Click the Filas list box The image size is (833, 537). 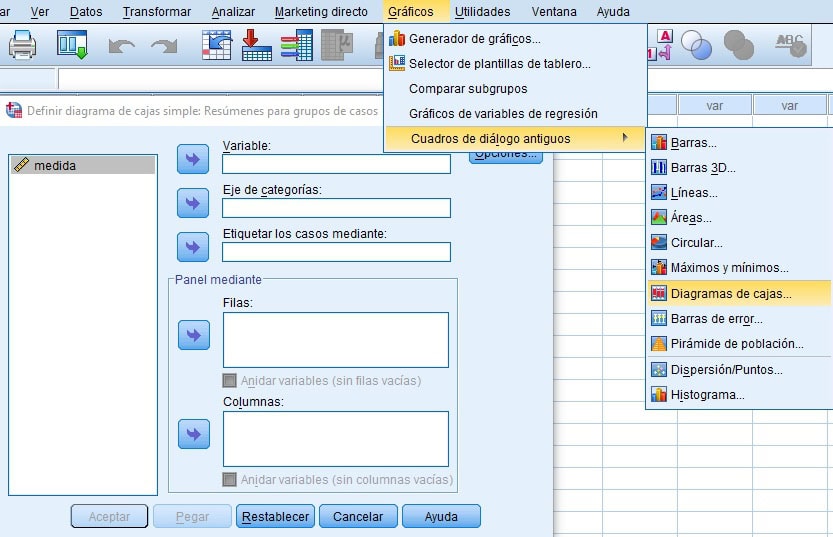(x=336, y=340)
